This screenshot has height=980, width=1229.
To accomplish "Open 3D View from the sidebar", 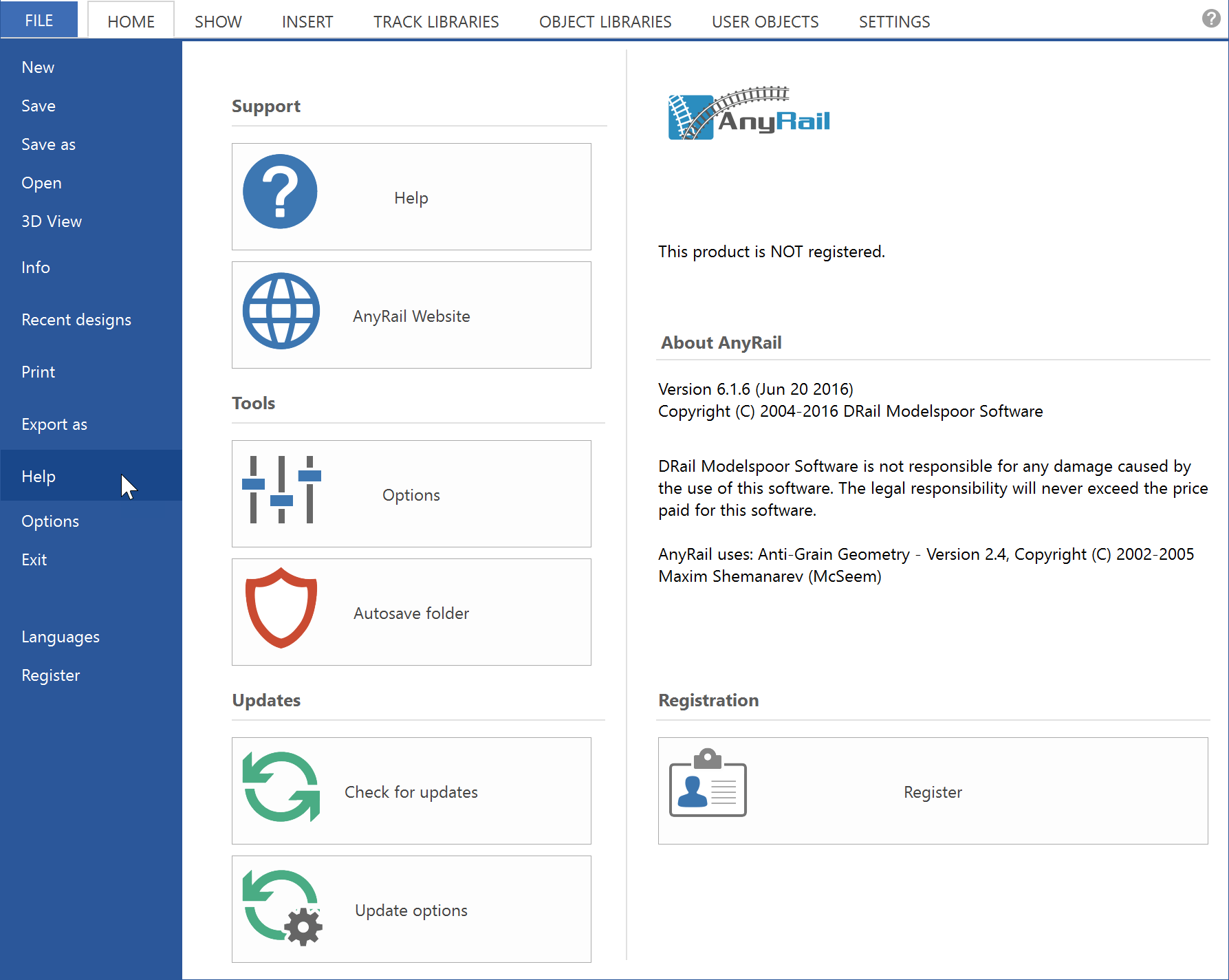I will pos(91,221).
